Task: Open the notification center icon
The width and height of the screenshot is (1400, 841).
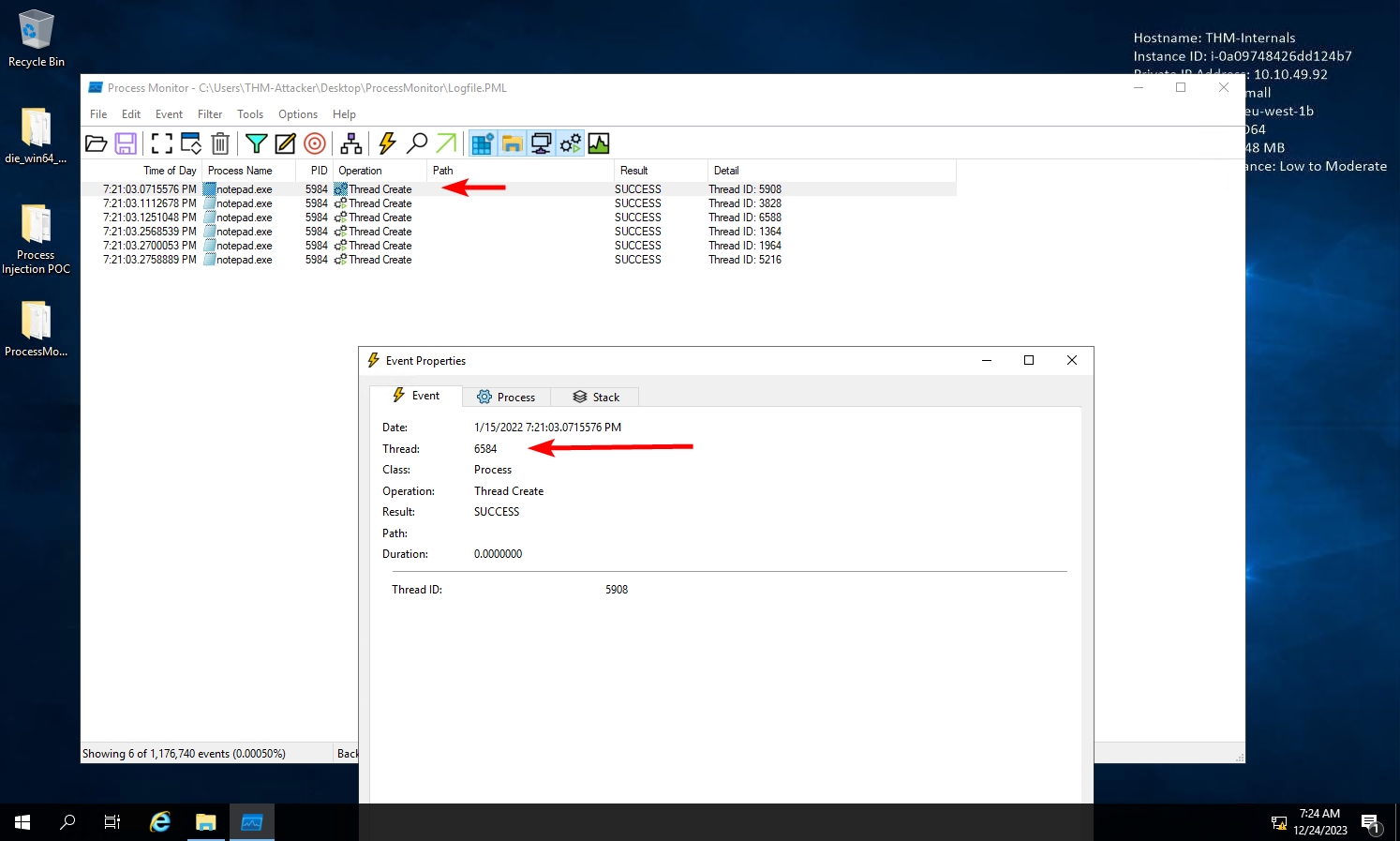Action: click(1371, 822)
